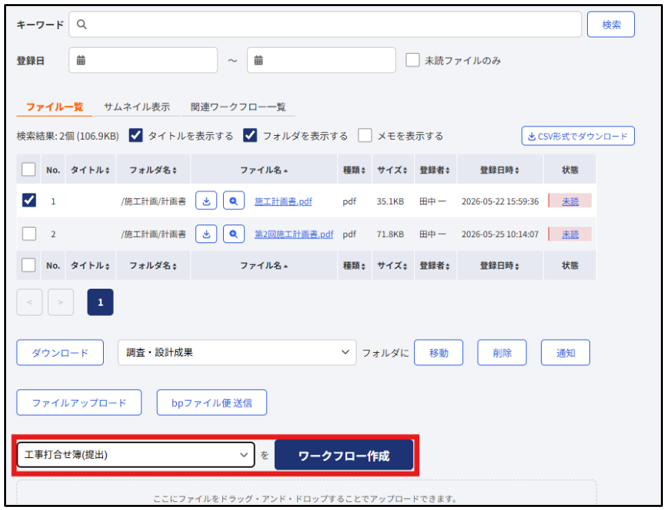Click the 登録日 end date field
Image resolution: width=667 pixels, height=510 pixels.
coord(322,60)
